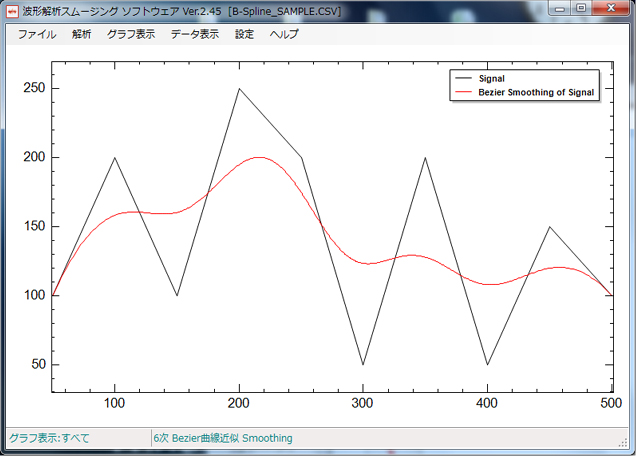The width and height of the screenshot is (636, 456).
Task: Select the Signal legend label
Action: [492, 78]
